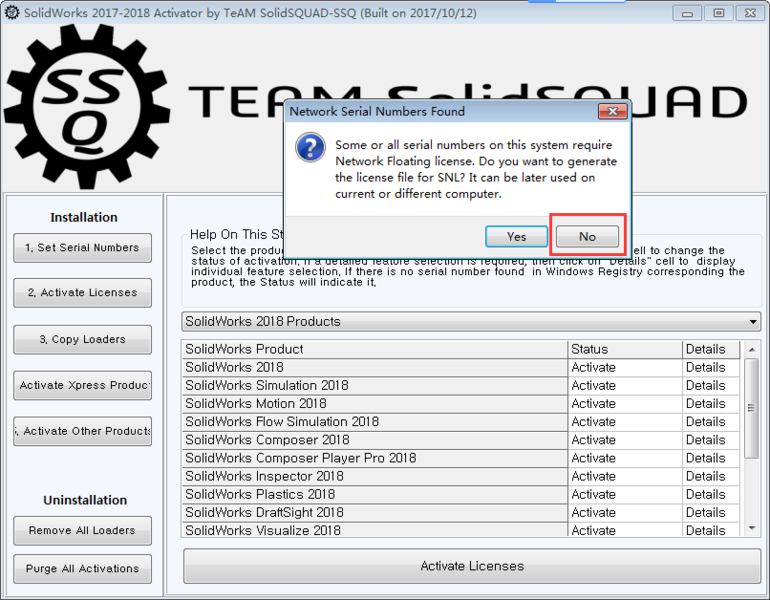This screenshot has width=770, height=600.
Task: Expand the SolidWorks 2018 Products dropdown
Action: coord(471,322)
